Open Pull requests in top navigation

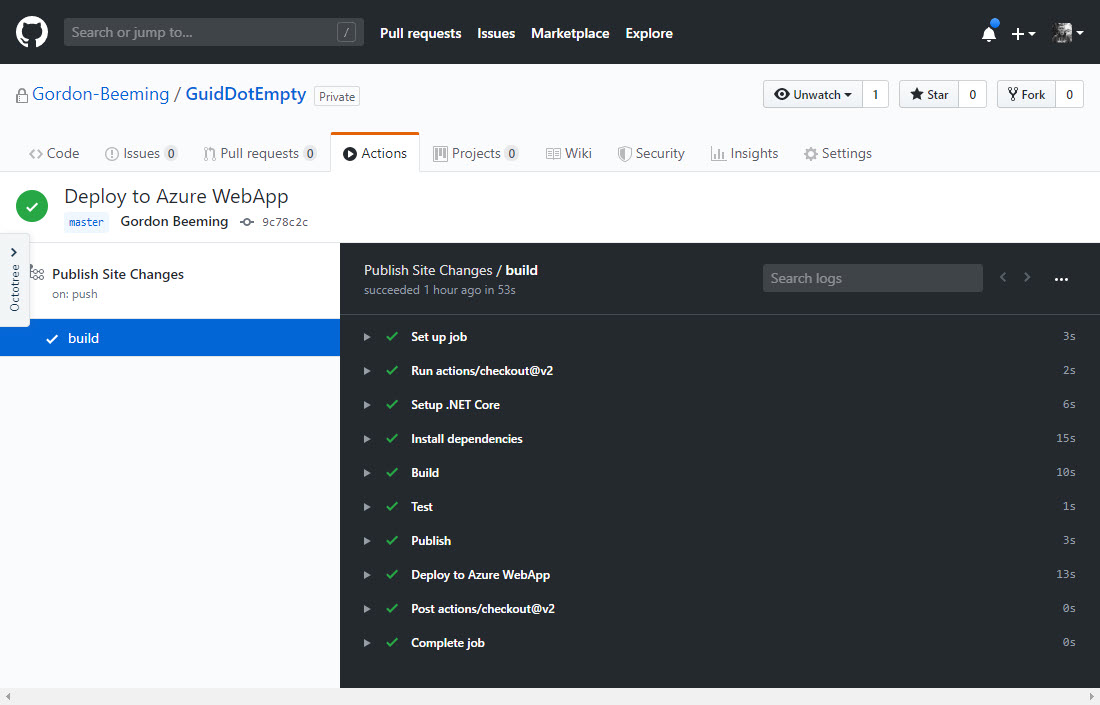[420, 33]
